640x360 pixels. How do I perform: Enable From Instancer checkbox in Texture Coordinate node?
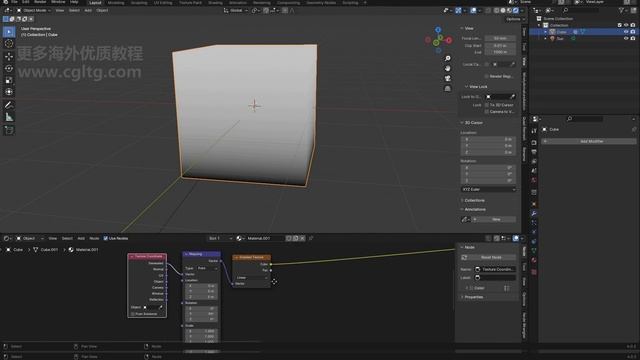pos(133,314)
